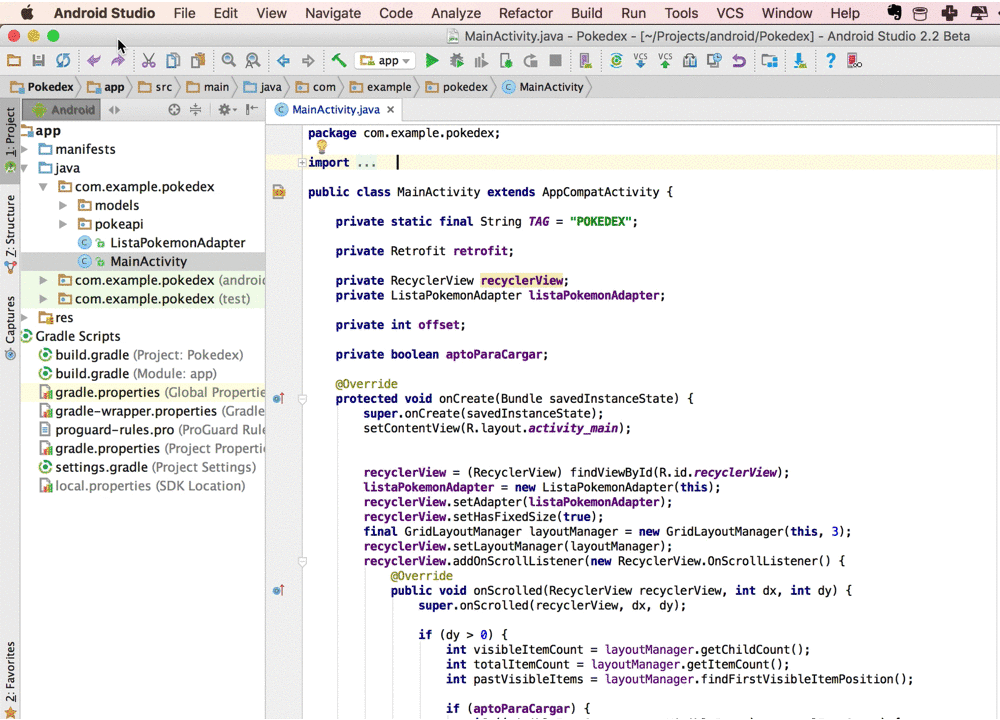Click the Replace magnifier icon
This screenshot has height=720, width=1000.
pyautogui.click(x=253, y=61)
